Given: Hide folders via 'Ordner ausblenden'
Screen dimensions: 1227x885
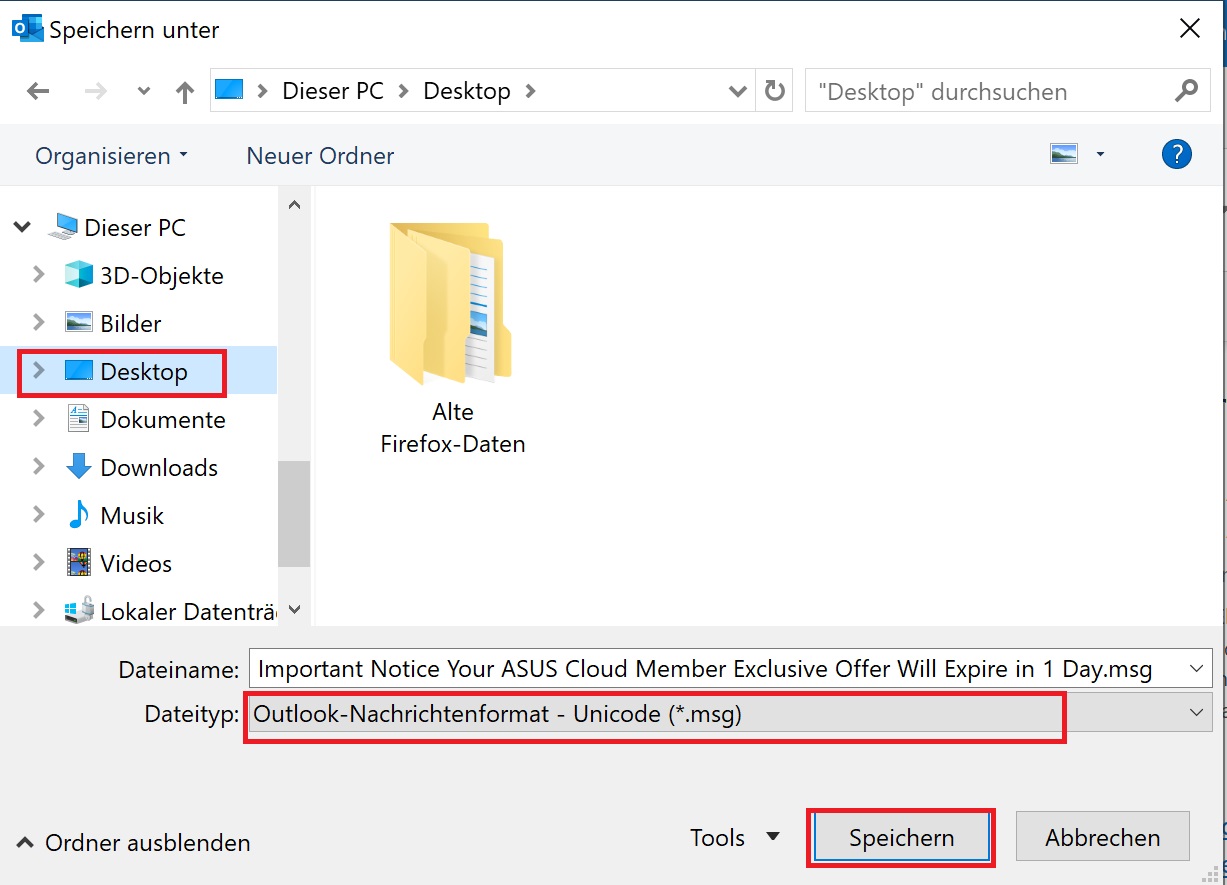Looking at the screenshot, I should tap(134, 843).
